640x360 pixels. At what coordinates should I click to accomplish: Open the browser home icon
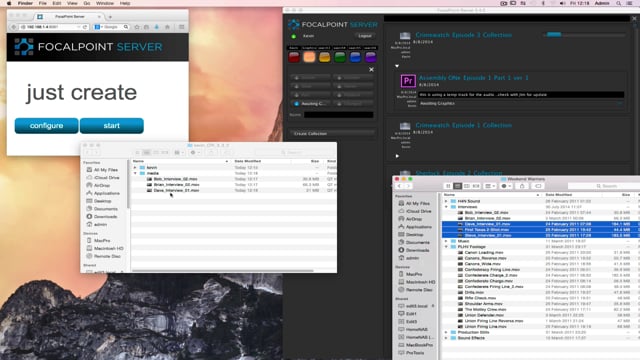click(167, 27)
